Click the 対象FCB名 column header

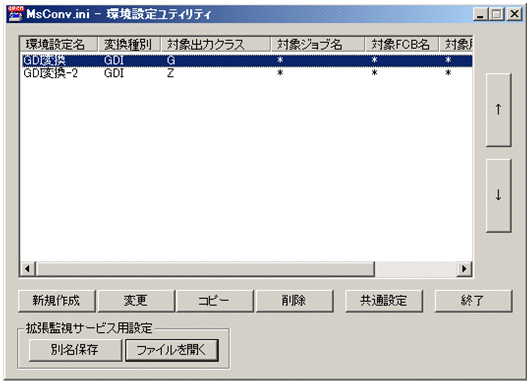[402, 44]
